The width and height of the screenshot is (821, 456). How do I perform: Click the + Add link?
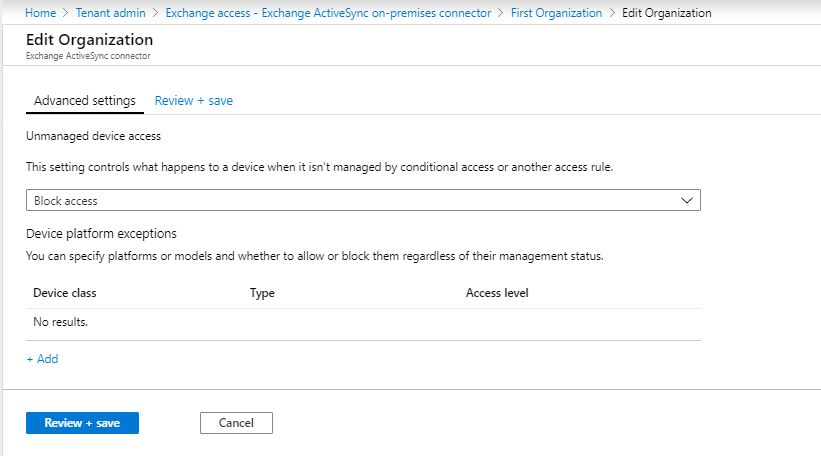pyautogui.click(x=42, y=359)
